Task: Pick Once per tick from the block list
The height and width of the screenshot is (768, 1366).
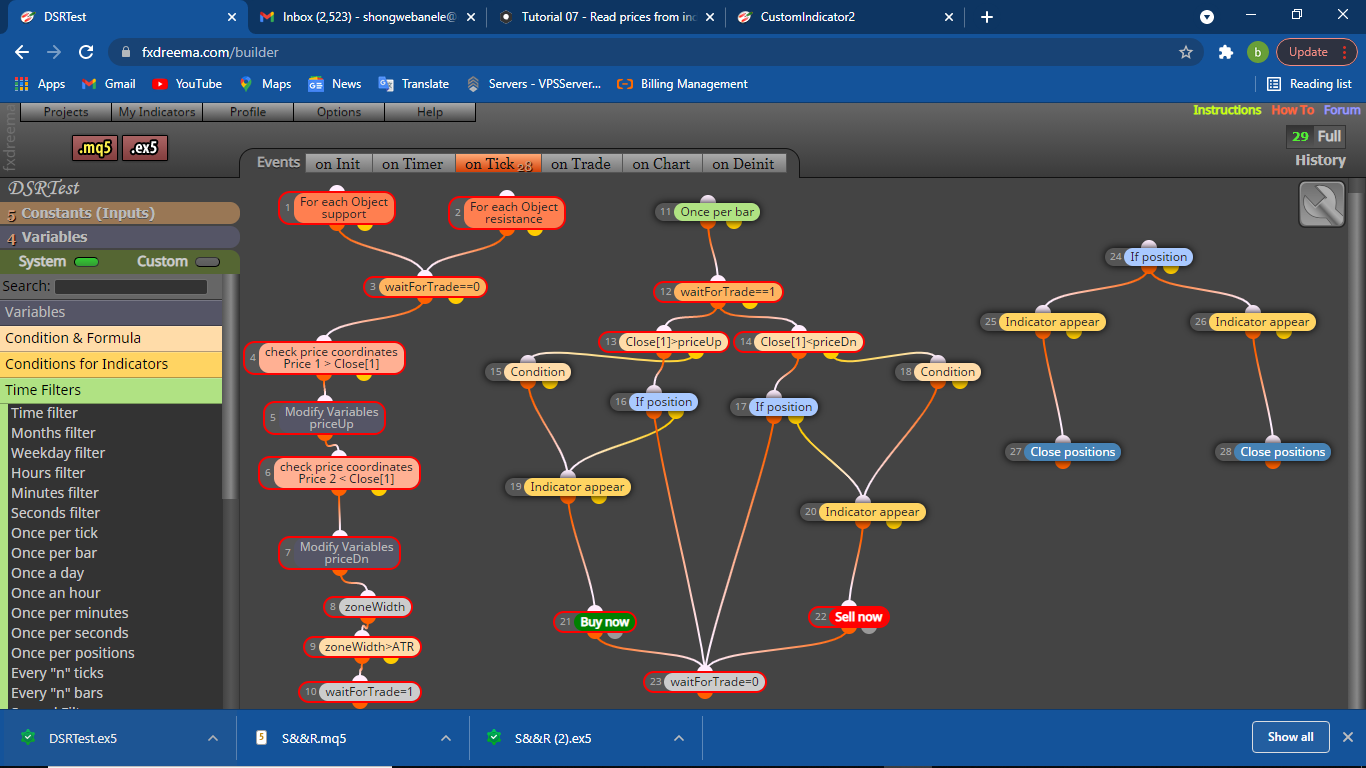Action: 55,533
